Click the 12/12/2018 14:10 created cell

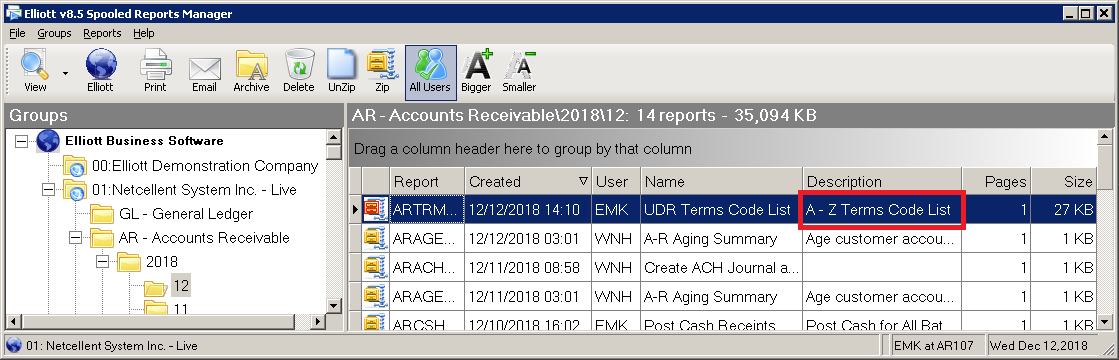528,210
